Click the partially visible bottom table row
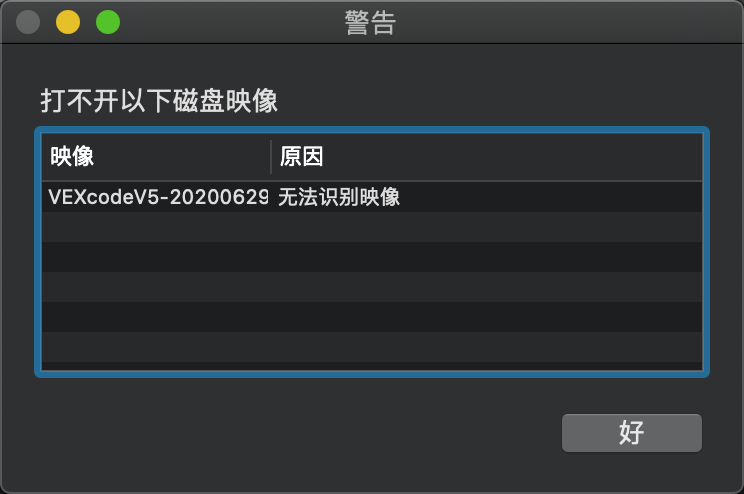The height and width of the screenshot is (494, 744). pyautogui.click(x=372, y=365)
